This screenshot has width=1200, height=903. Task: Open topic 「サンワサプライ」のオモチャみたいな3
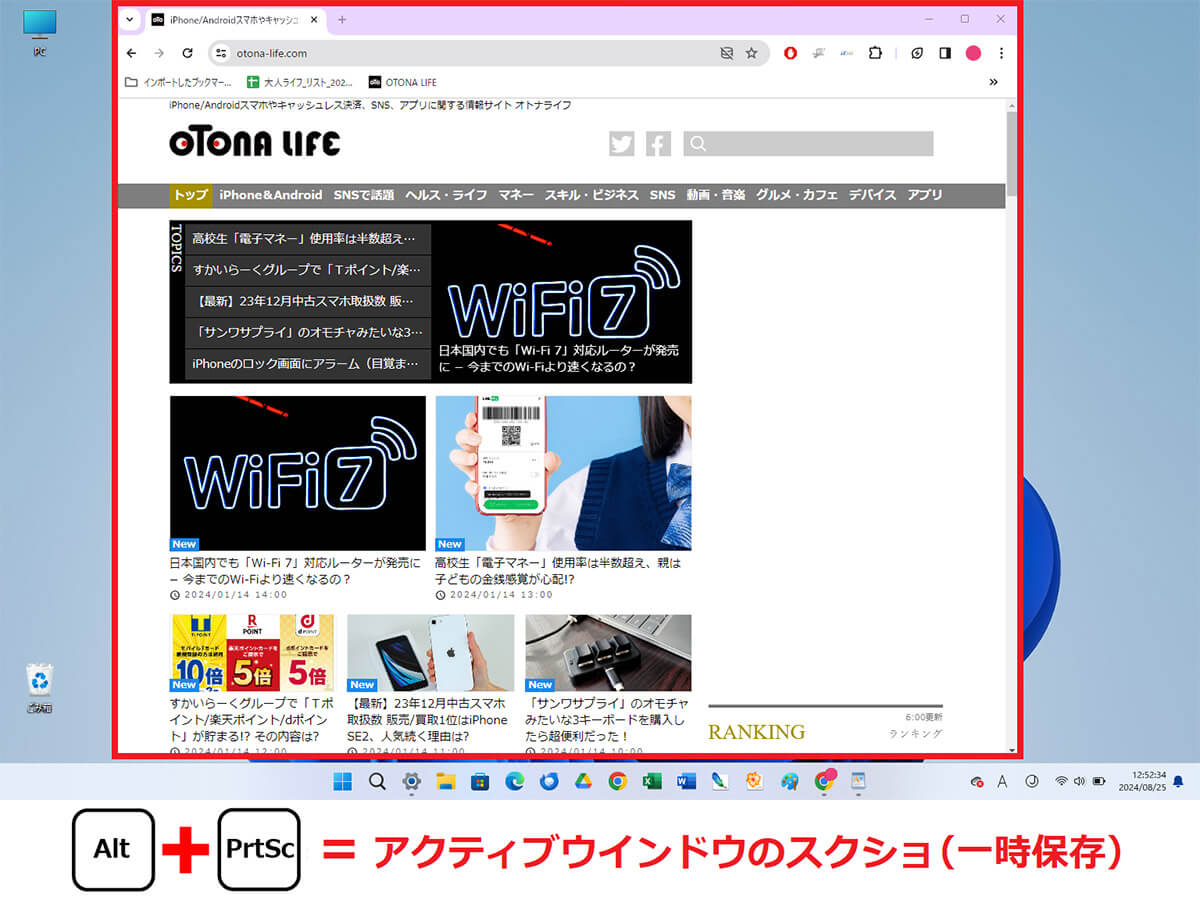308,332
